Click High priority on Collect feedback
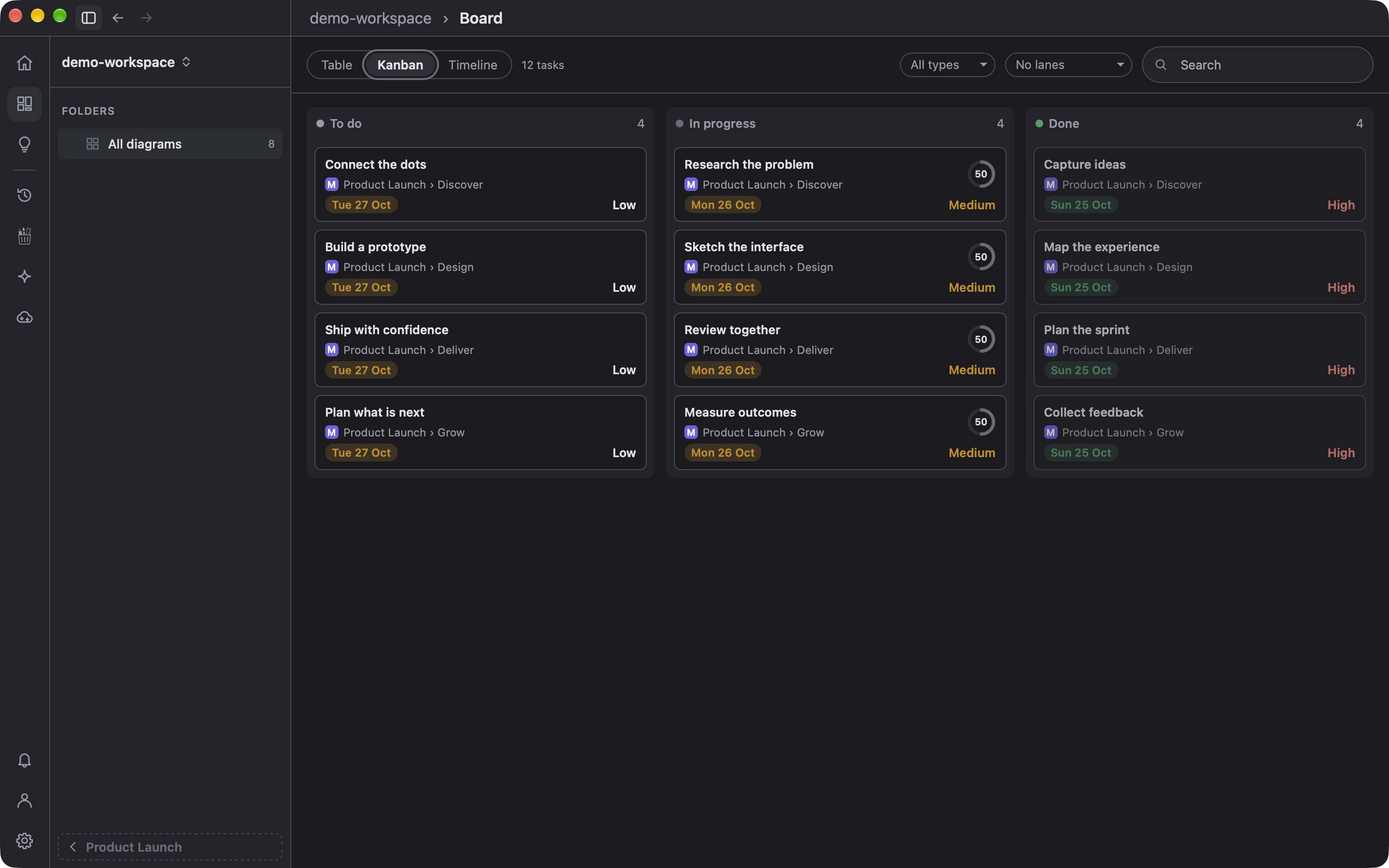Image resolution: width=1389 pixels, height=868 pixels. tap(1341, 452)
